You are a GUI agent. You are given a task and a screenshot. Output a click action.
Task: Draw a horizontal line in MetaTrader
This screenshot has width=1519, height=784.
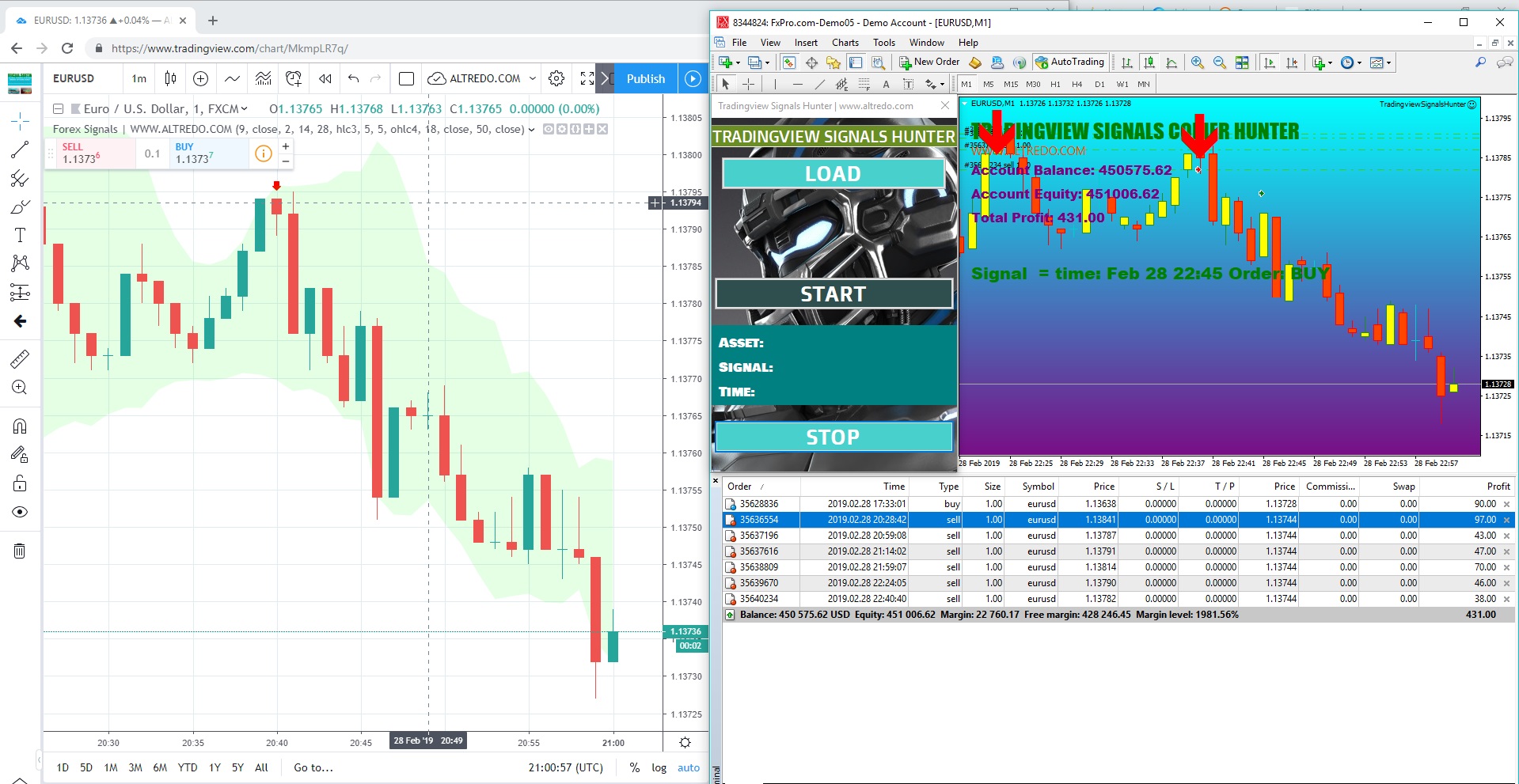click(797, 84)
